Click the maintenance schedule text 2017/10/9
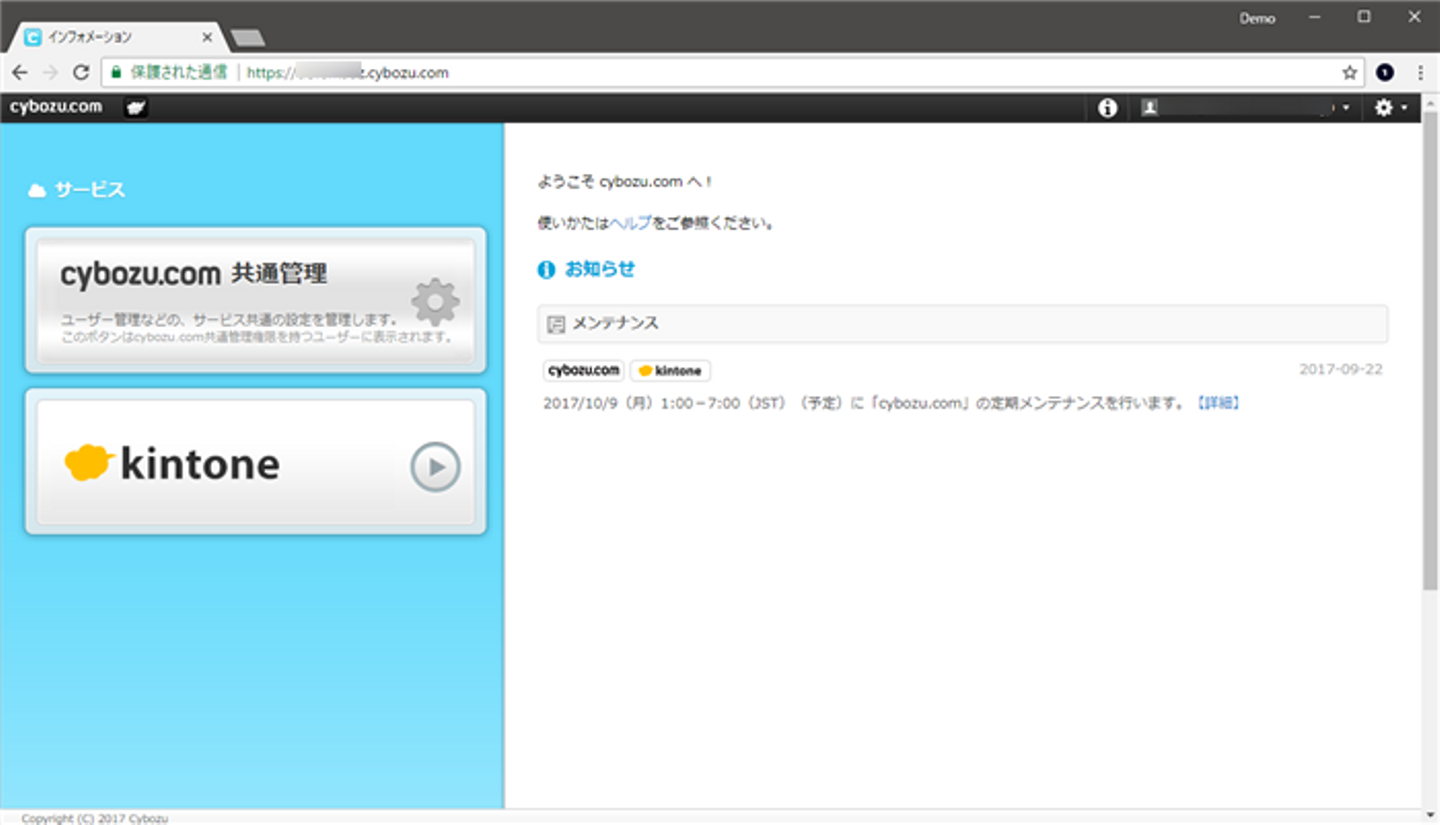 click(x=866, y=403)
